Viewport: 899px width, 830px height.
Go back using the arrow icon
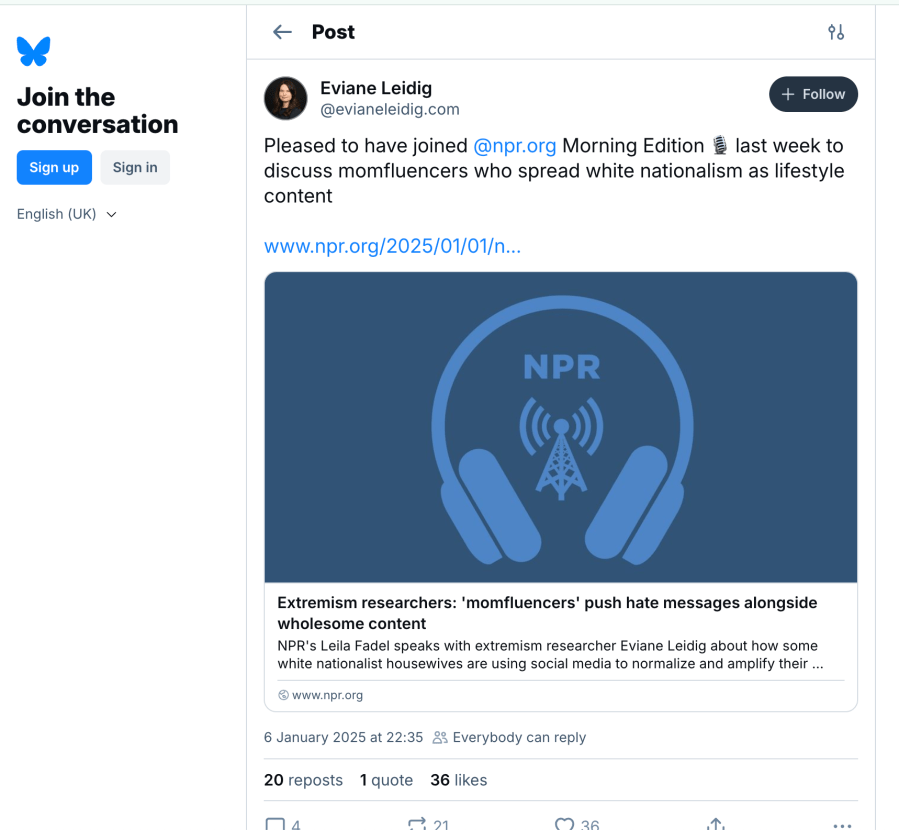(x=282, y=32)
